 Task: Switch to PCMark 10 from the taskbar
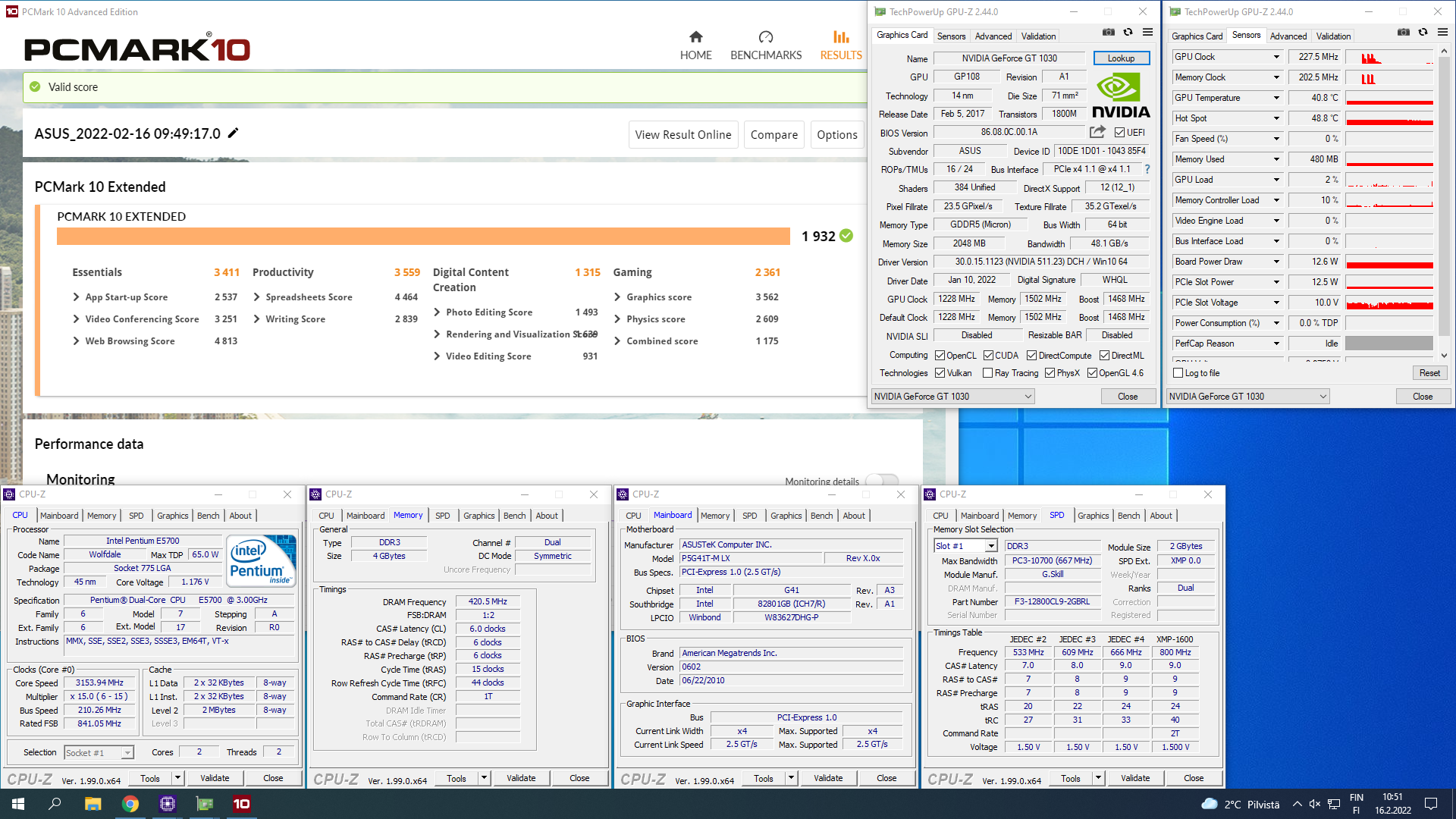coord(242,804)
